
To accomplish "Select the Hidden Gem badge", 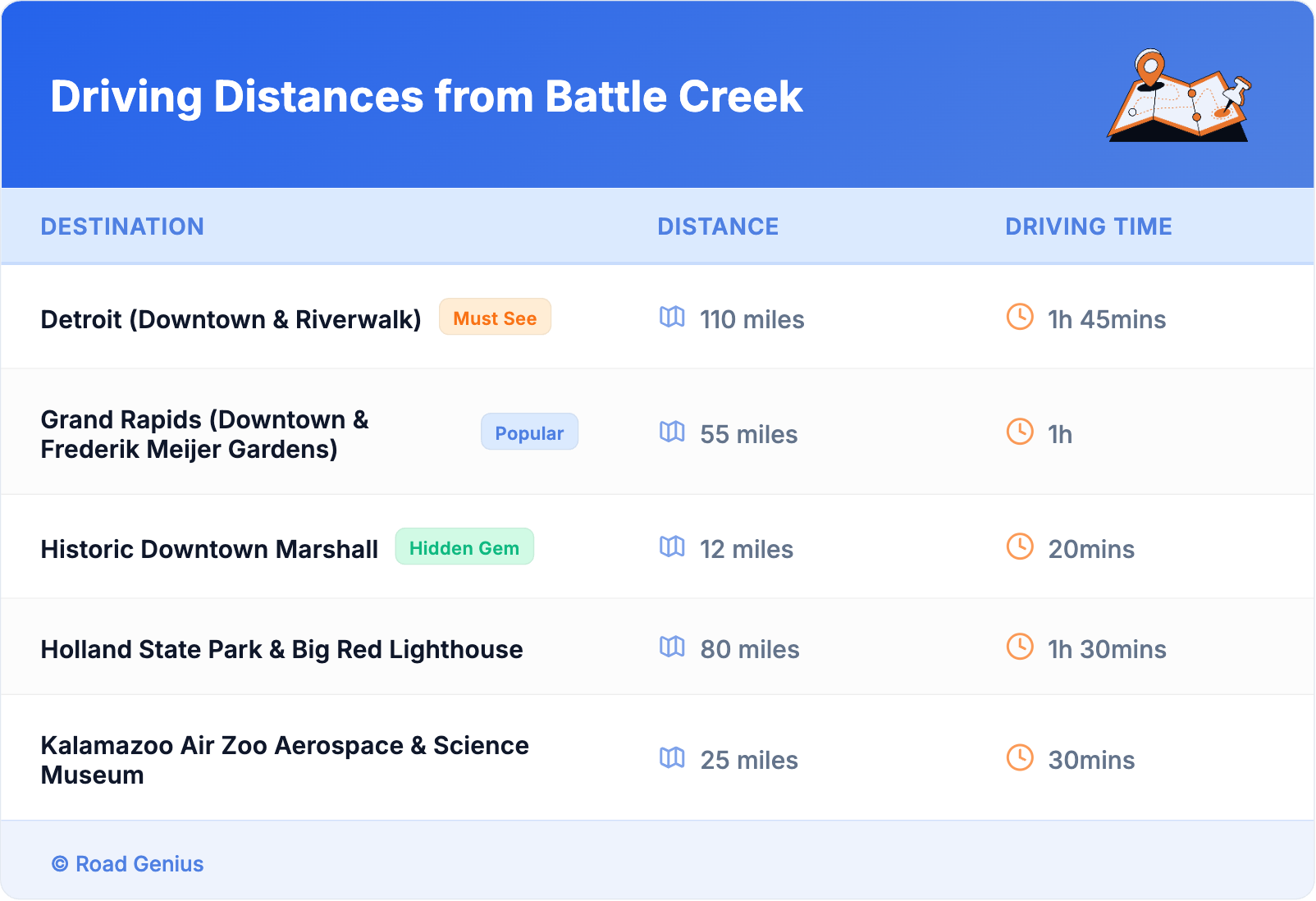I will (x=464, y=547).
